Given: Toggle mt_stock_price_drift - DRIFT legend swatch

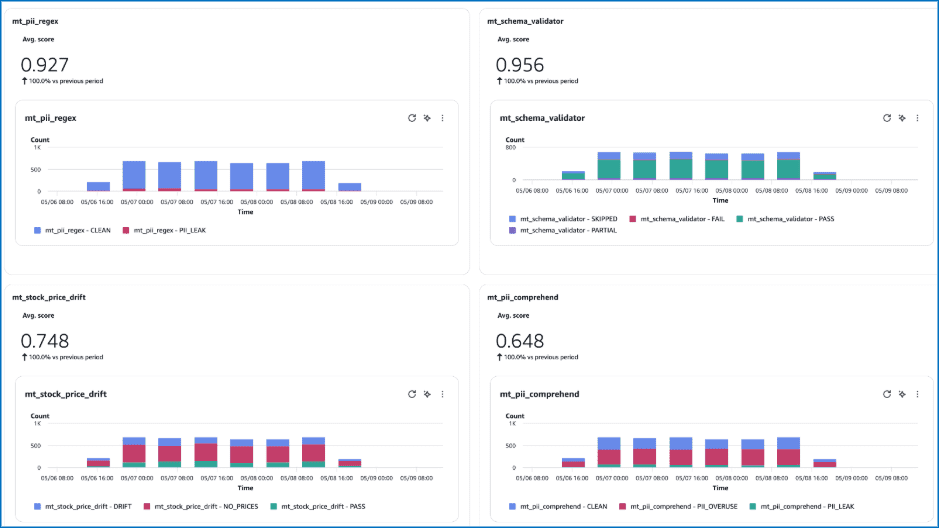Looking at the screenshot, I should [37, 506].
